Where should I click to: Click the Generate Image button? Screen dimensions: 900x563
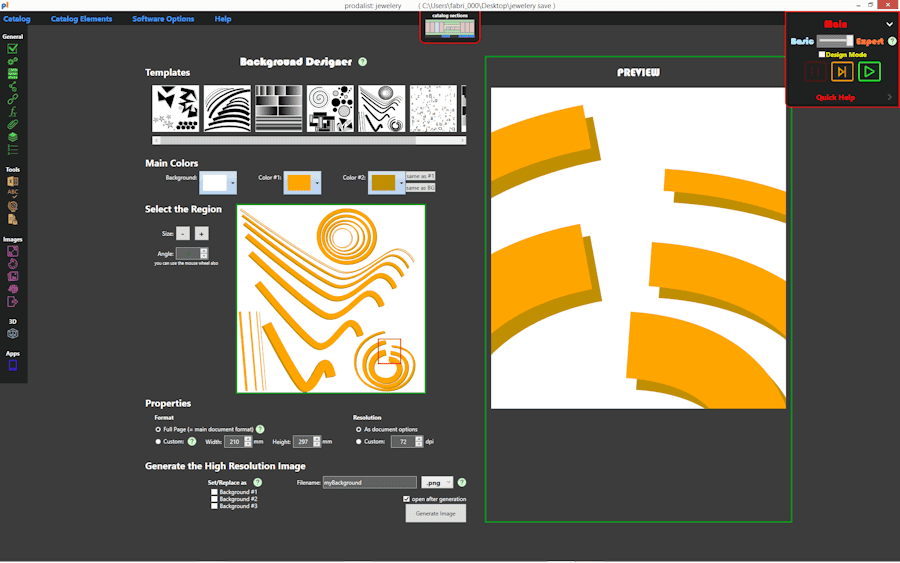[x=436, y=513]
